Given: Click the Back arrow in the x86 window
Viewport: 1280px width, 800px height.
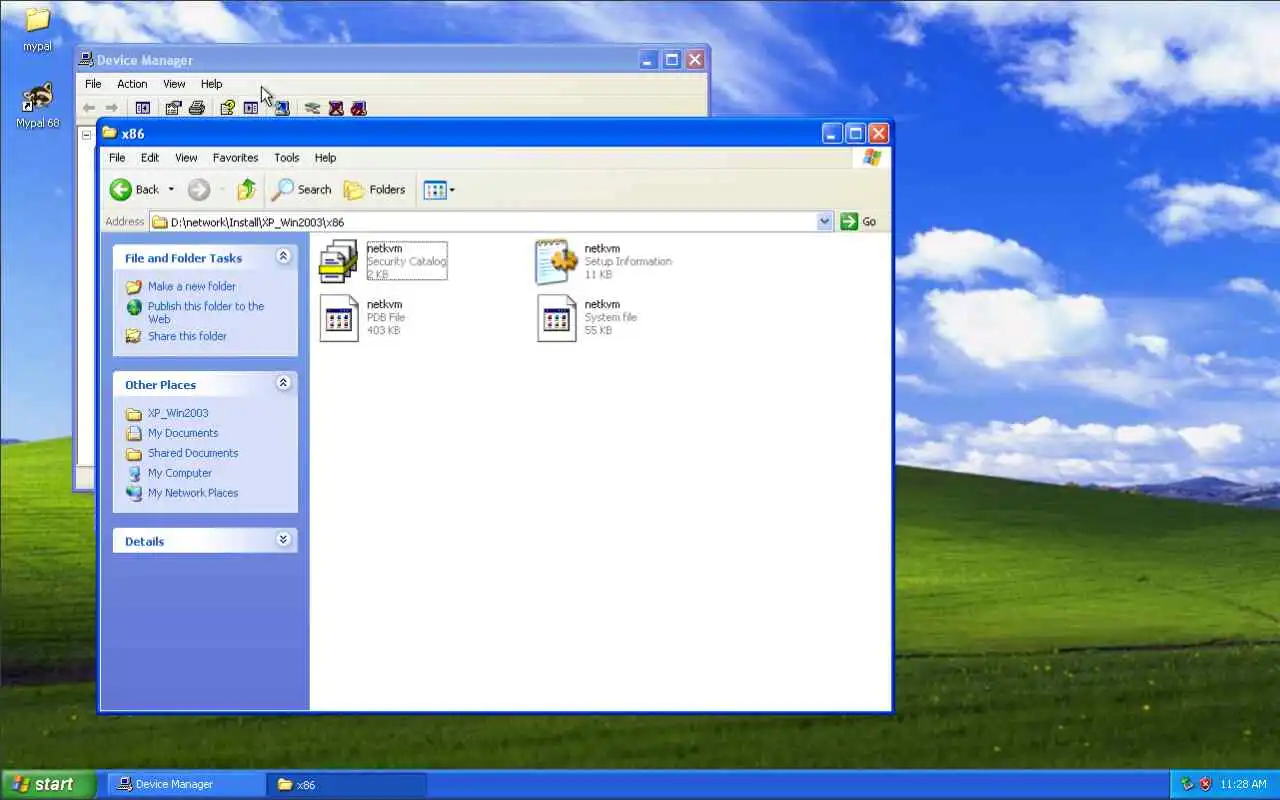Looking at the screenshot, I should (x=121, y=189).
